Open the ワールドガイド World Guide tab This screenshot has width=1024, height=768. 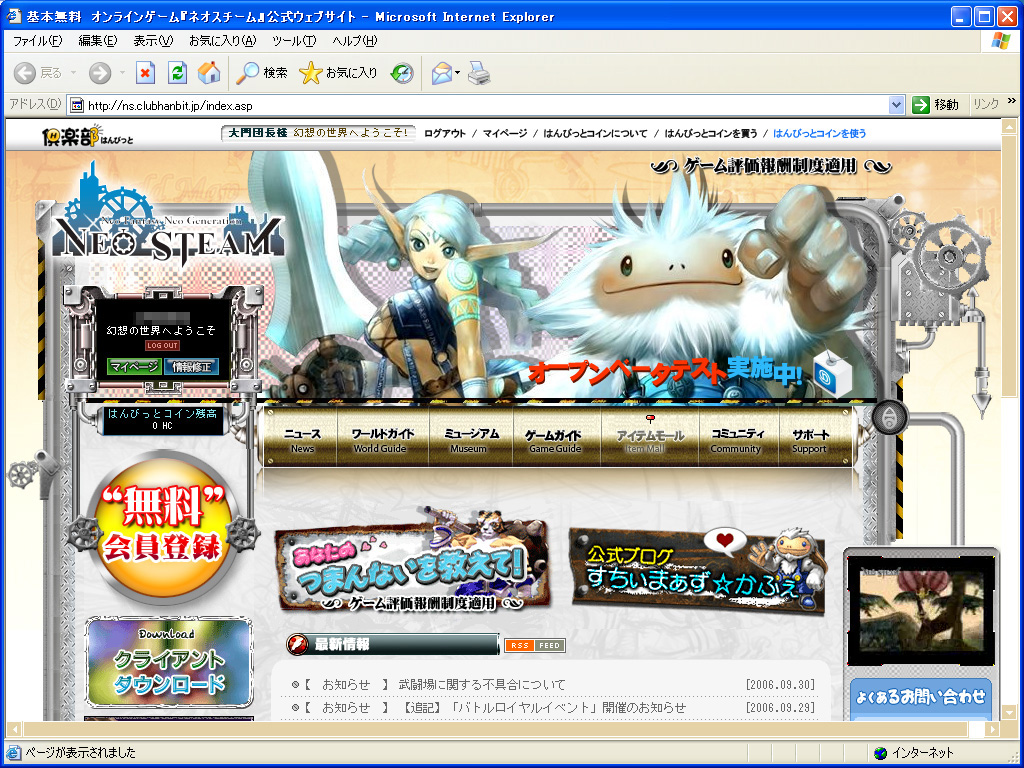point(383,440)
